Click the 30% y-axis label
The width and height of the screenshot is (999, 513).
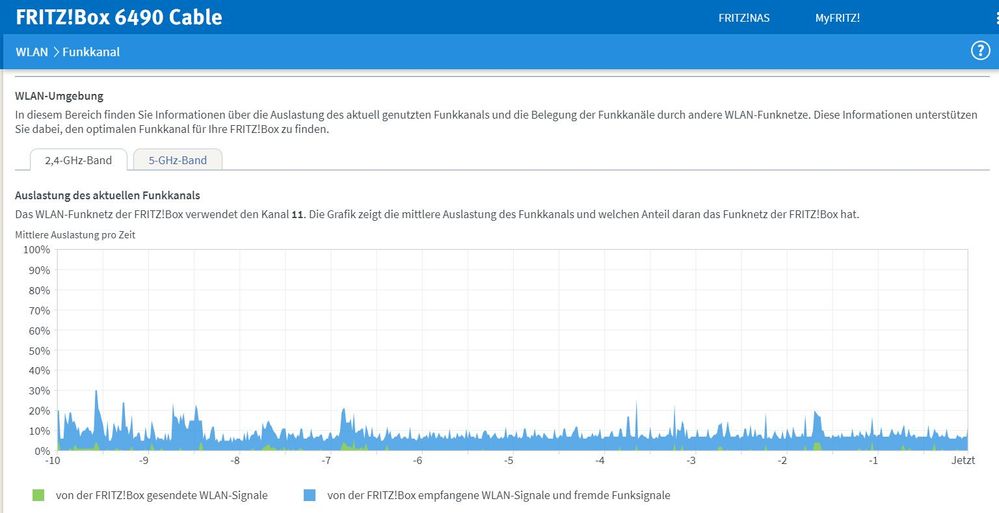click(x=39, y=391)
